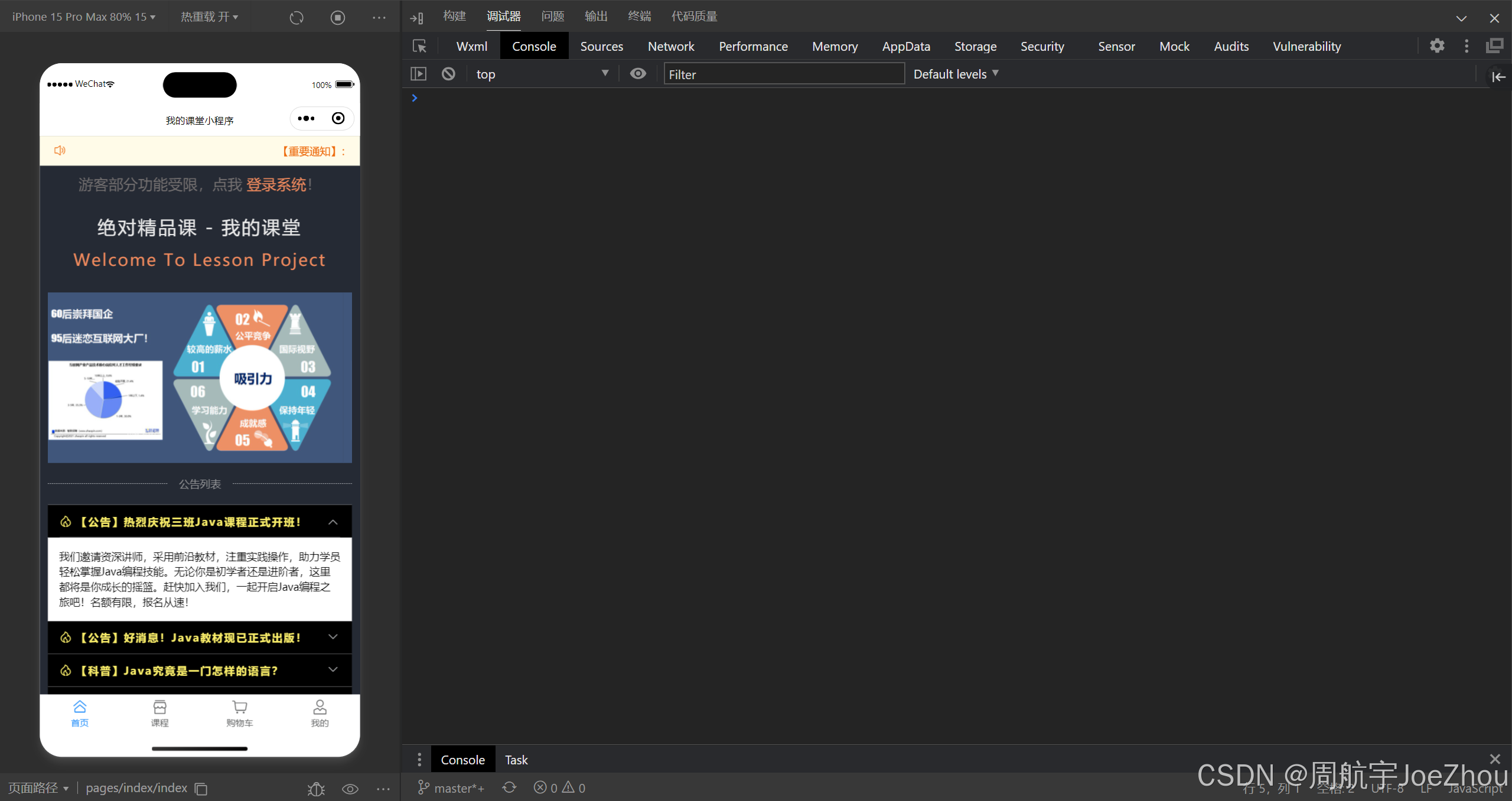Copy the page path icon
This screenshot has width=1512, height=801.
click(x=201, y=789)
